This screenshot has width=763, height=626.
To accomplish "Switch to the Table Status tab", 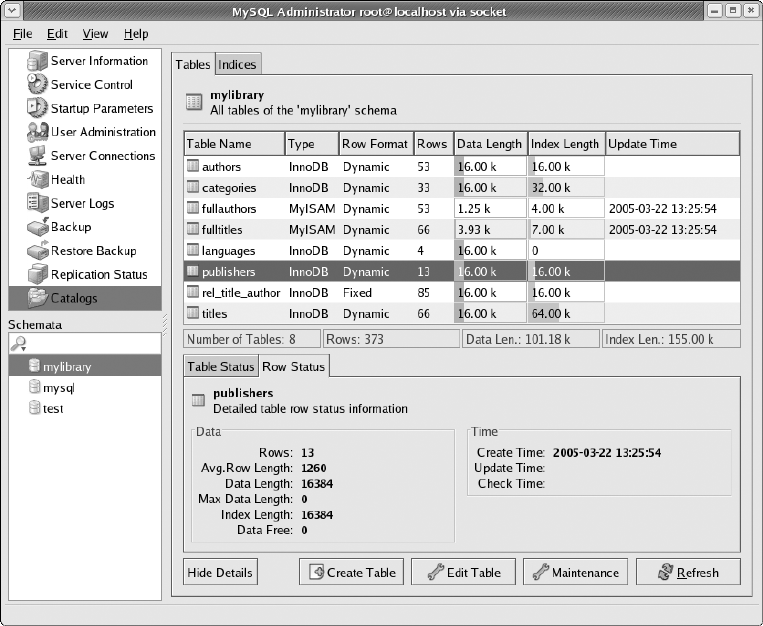I will pos(221,367).
